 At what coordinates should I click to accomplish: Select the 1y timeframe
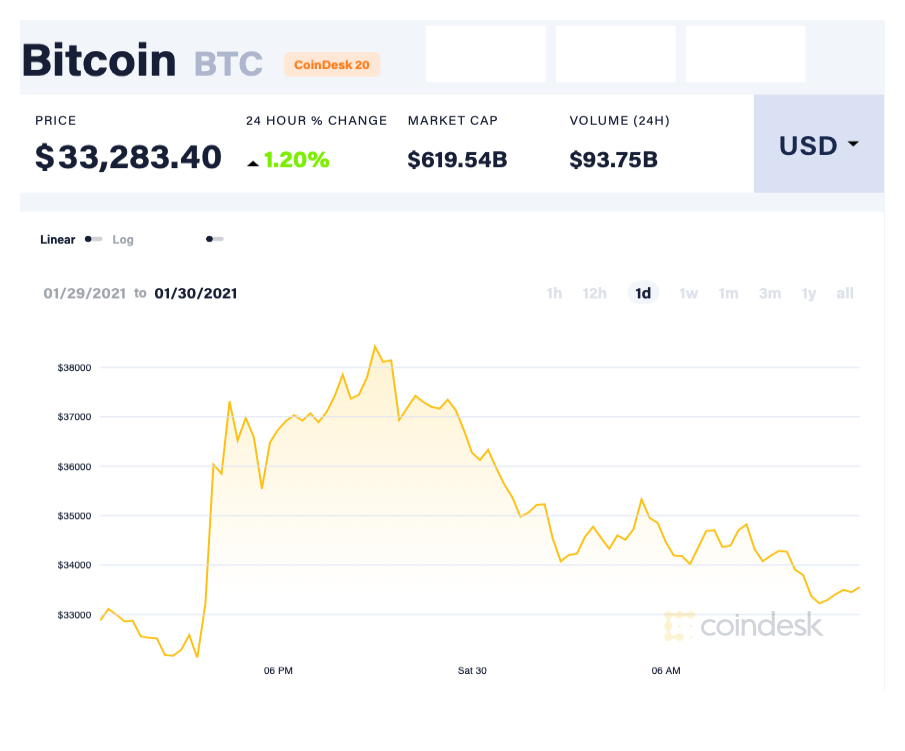(808, 293)
